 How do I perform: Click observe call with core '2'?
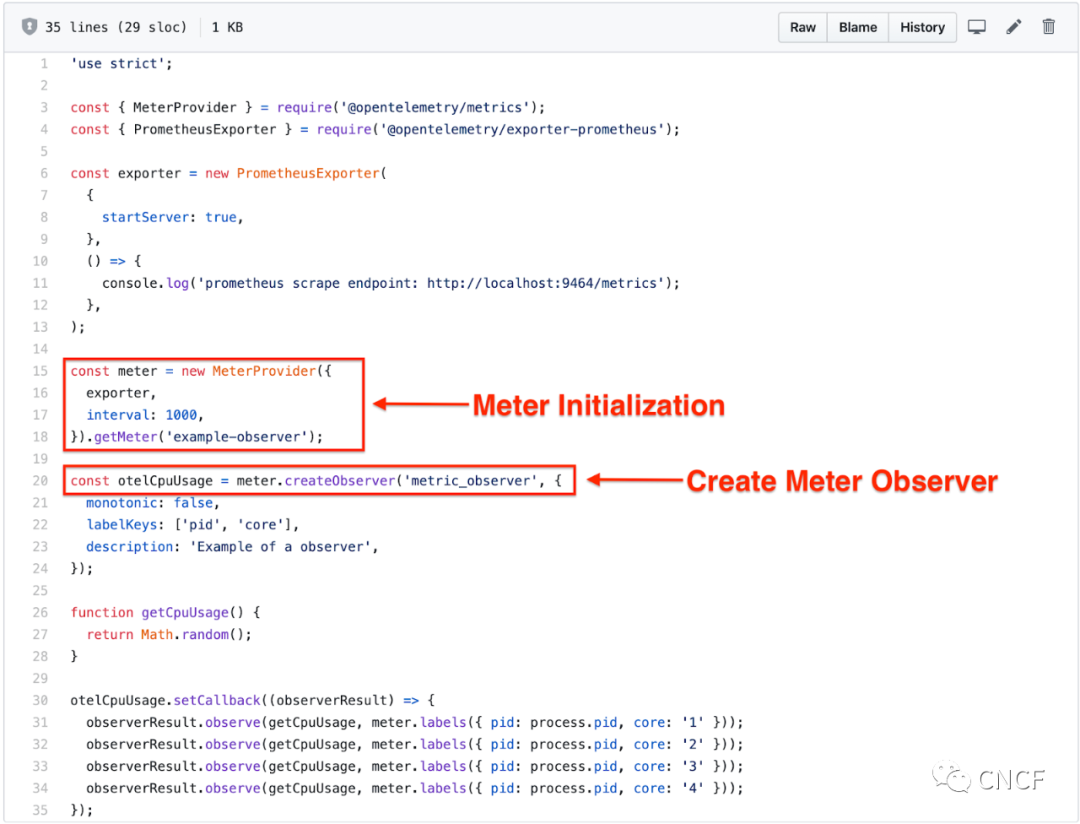(x=415, y=745)
